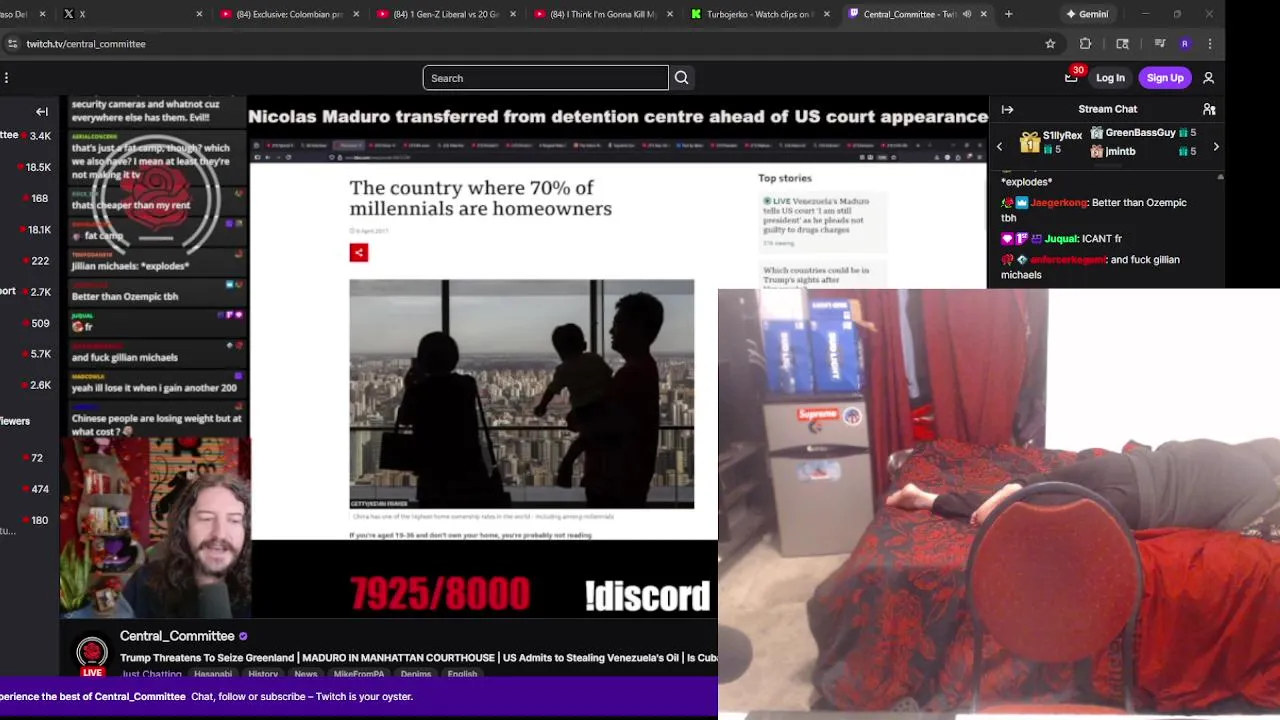View site information icon in address bar
The height and width of the screenshot is (720, 1280).
click(12, 44)
